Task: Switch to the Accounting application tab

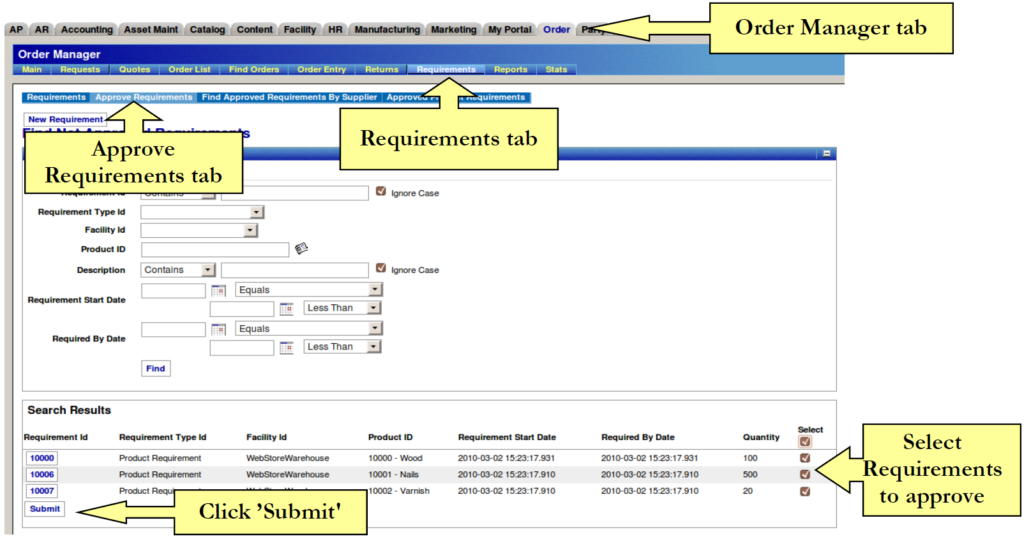Action: point(86,29)
